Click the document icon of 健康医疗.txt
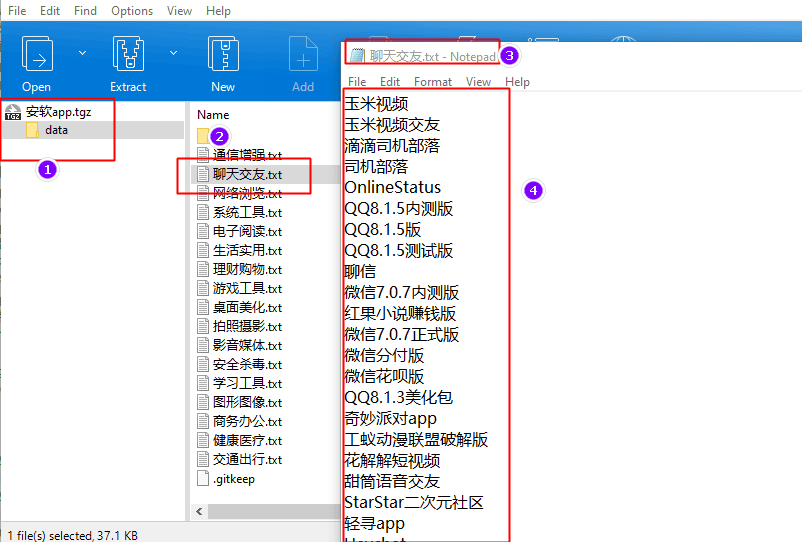This screenshot has width=802, height=542. [203, 440]
